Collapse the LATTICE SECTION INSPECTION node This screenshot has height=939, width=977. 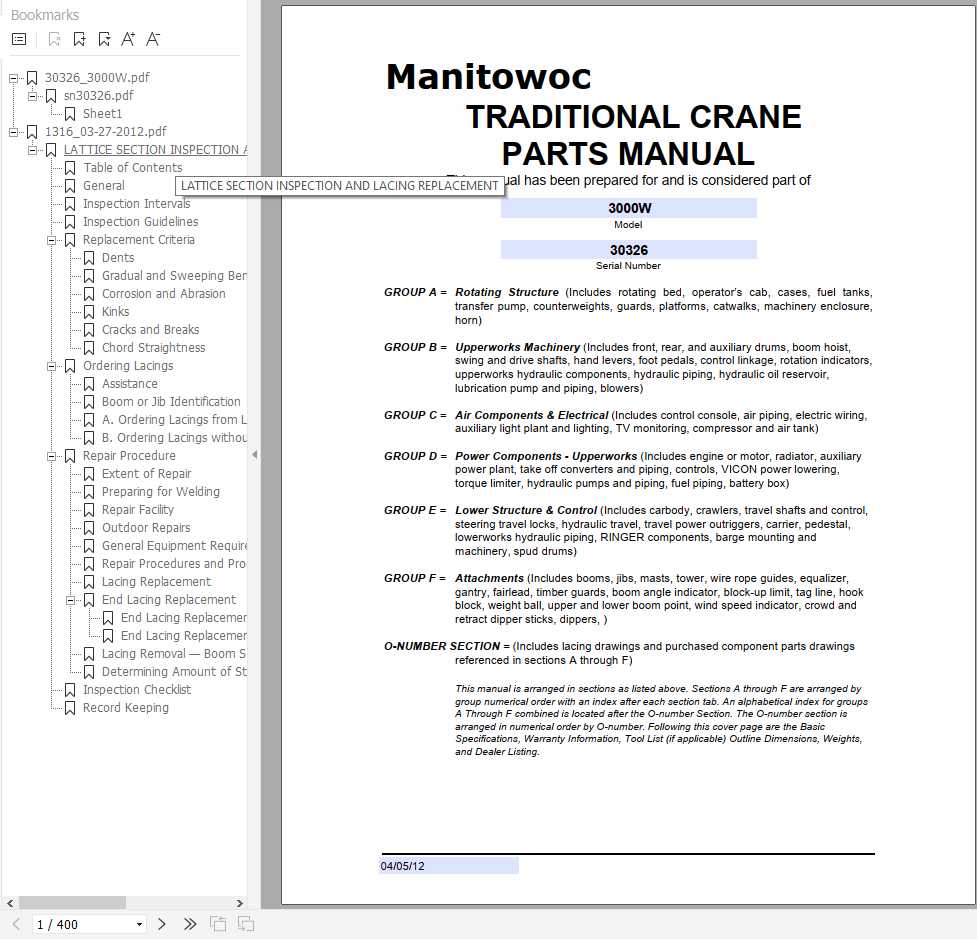[32, 151]
